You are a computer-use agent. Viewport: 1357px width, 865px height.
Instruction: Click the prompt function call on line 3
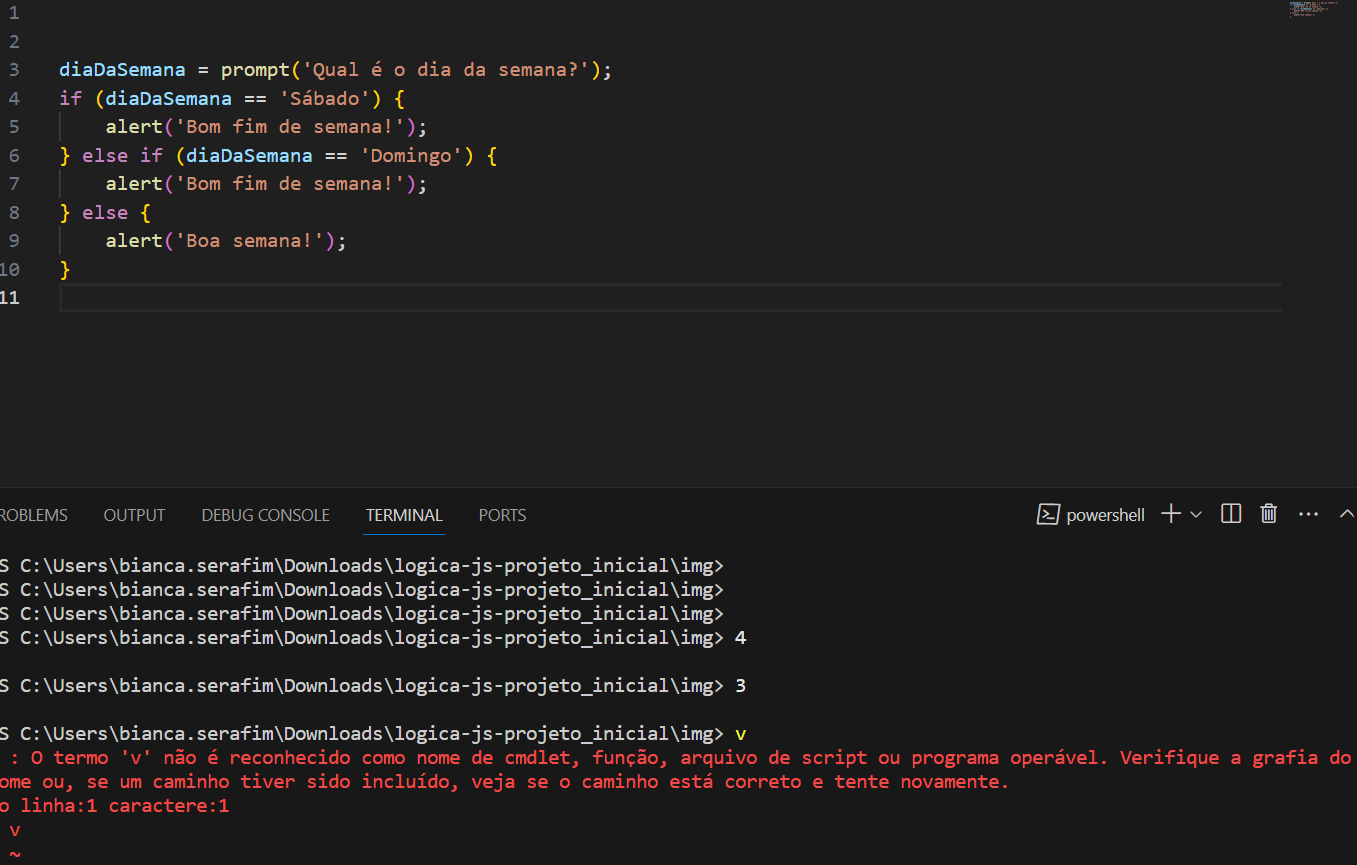[x=257, y=70]
